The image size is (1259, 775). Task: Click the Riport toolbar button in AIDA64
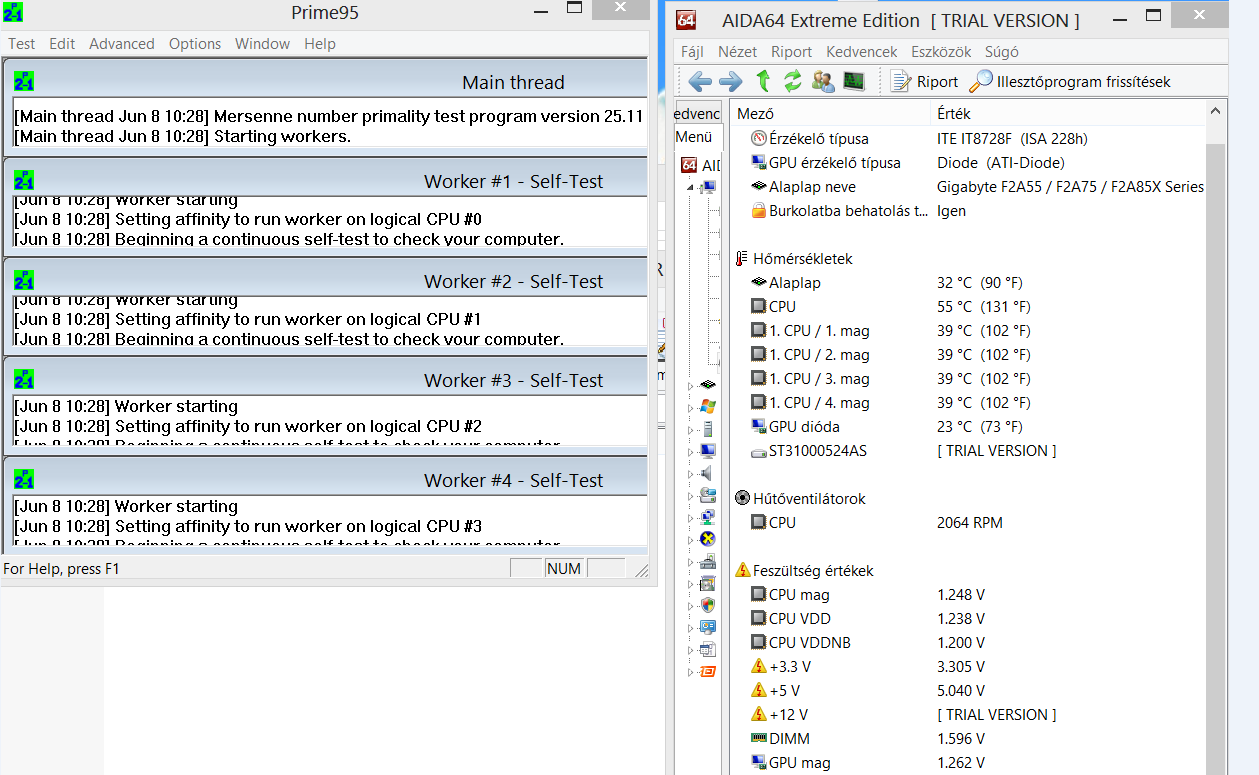[925, 82]
